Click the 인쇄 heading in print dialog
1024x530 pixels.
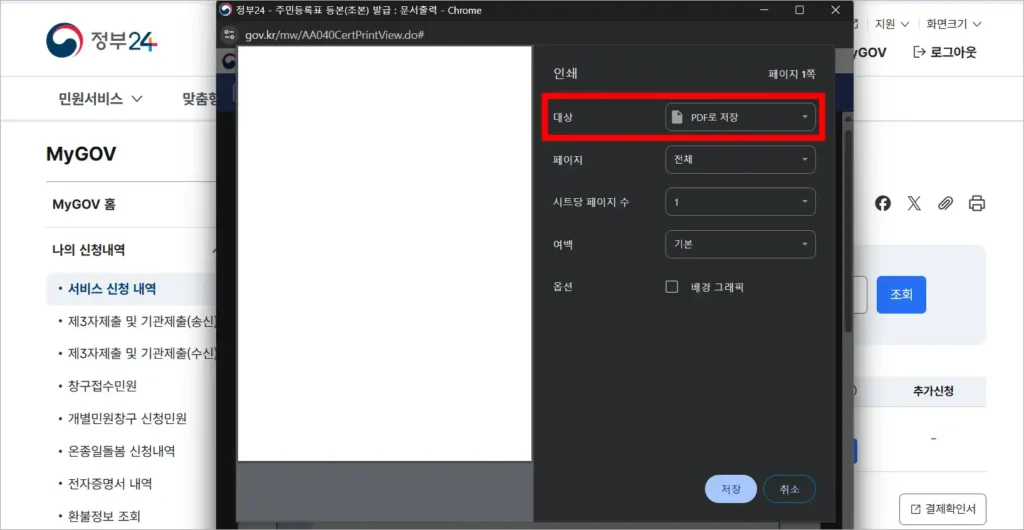coord(566,74)
